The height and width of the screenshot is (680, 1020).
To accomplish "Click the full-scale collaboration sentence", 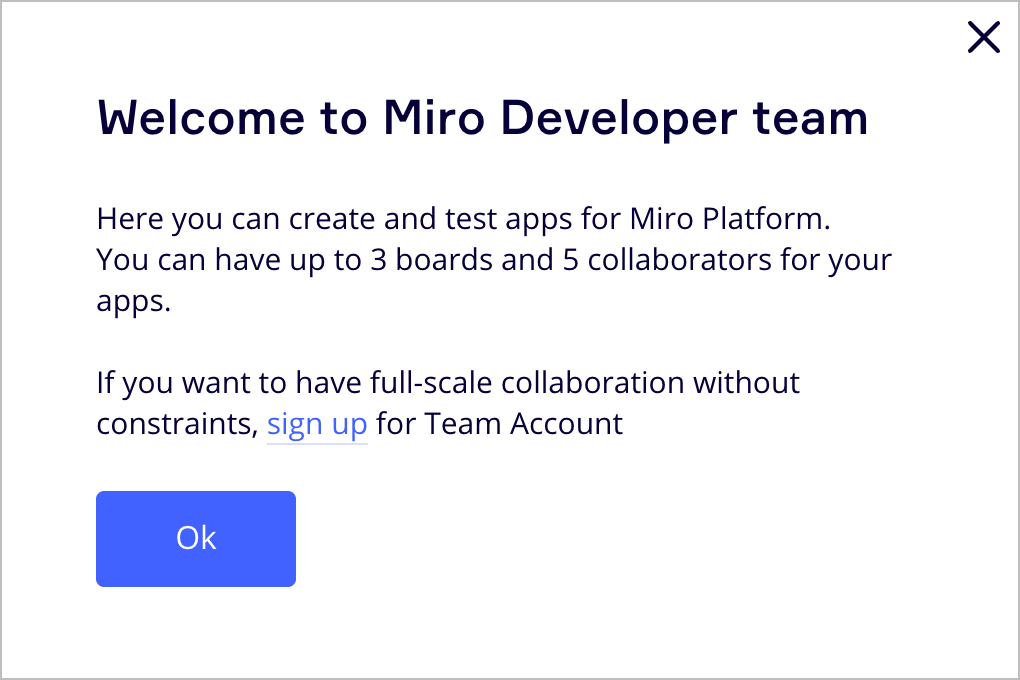I will [x=447, y=382].
